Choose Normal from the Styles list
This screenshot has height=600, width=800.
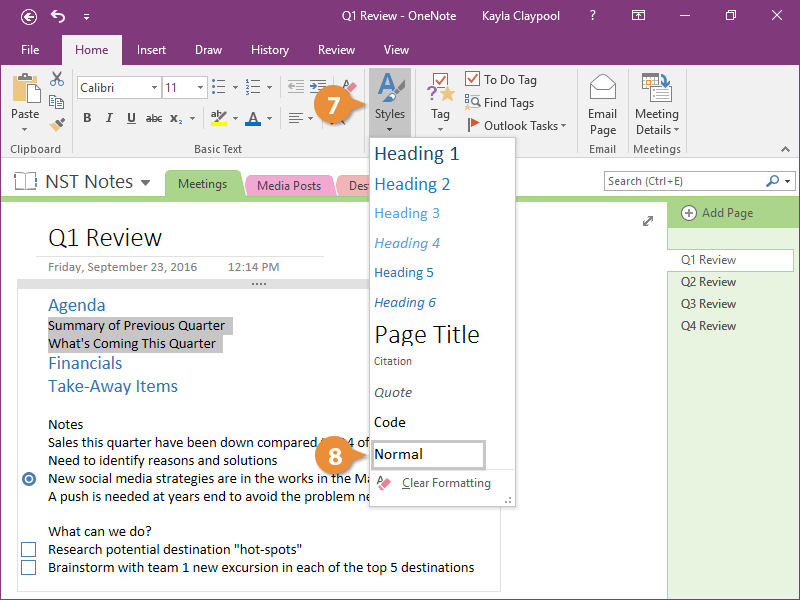point(428,454)
